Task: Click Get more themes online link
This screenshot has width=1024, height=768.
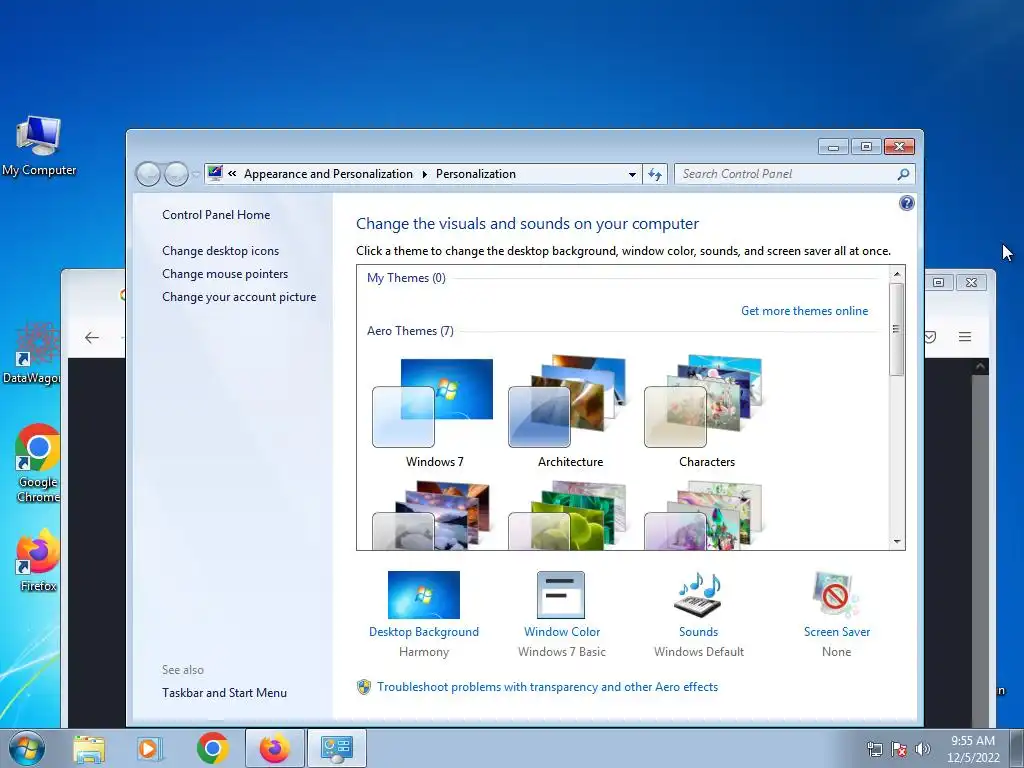Action: (804, 311)
